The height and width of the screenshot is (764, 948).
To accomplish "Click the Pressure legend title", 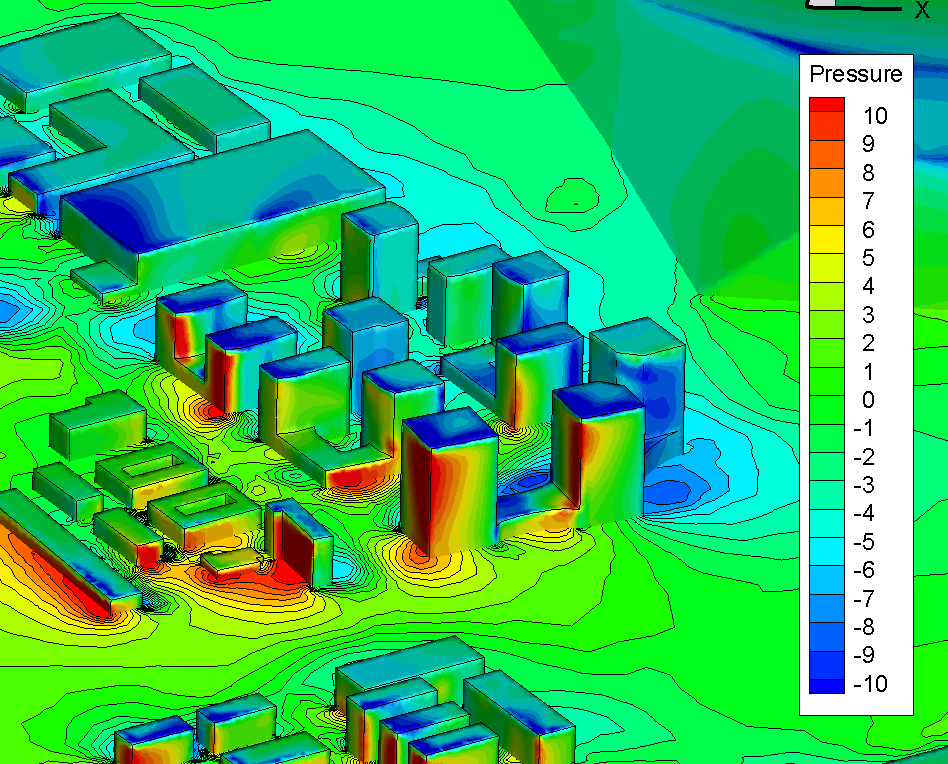I will (x=855, y=74).
